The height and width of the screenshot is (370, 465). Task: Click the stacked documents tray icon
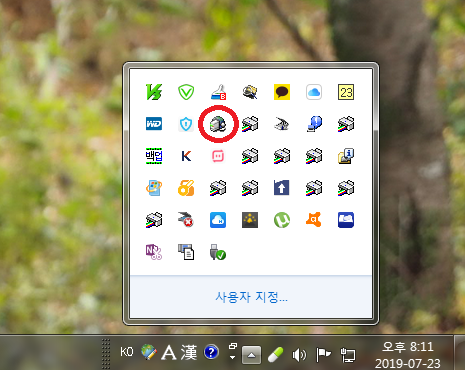click(186, 252)
